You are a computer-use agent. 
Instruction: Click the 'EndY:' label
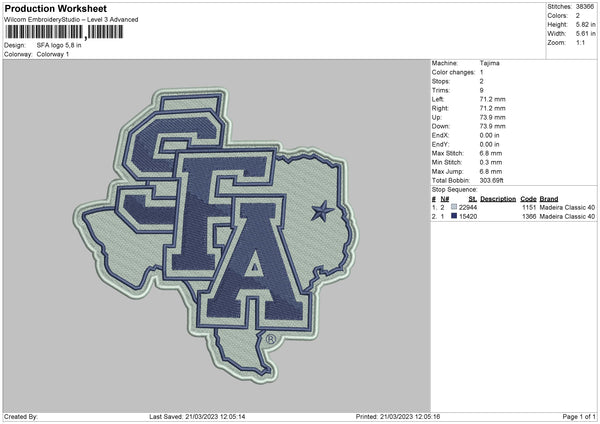point(440,144)
